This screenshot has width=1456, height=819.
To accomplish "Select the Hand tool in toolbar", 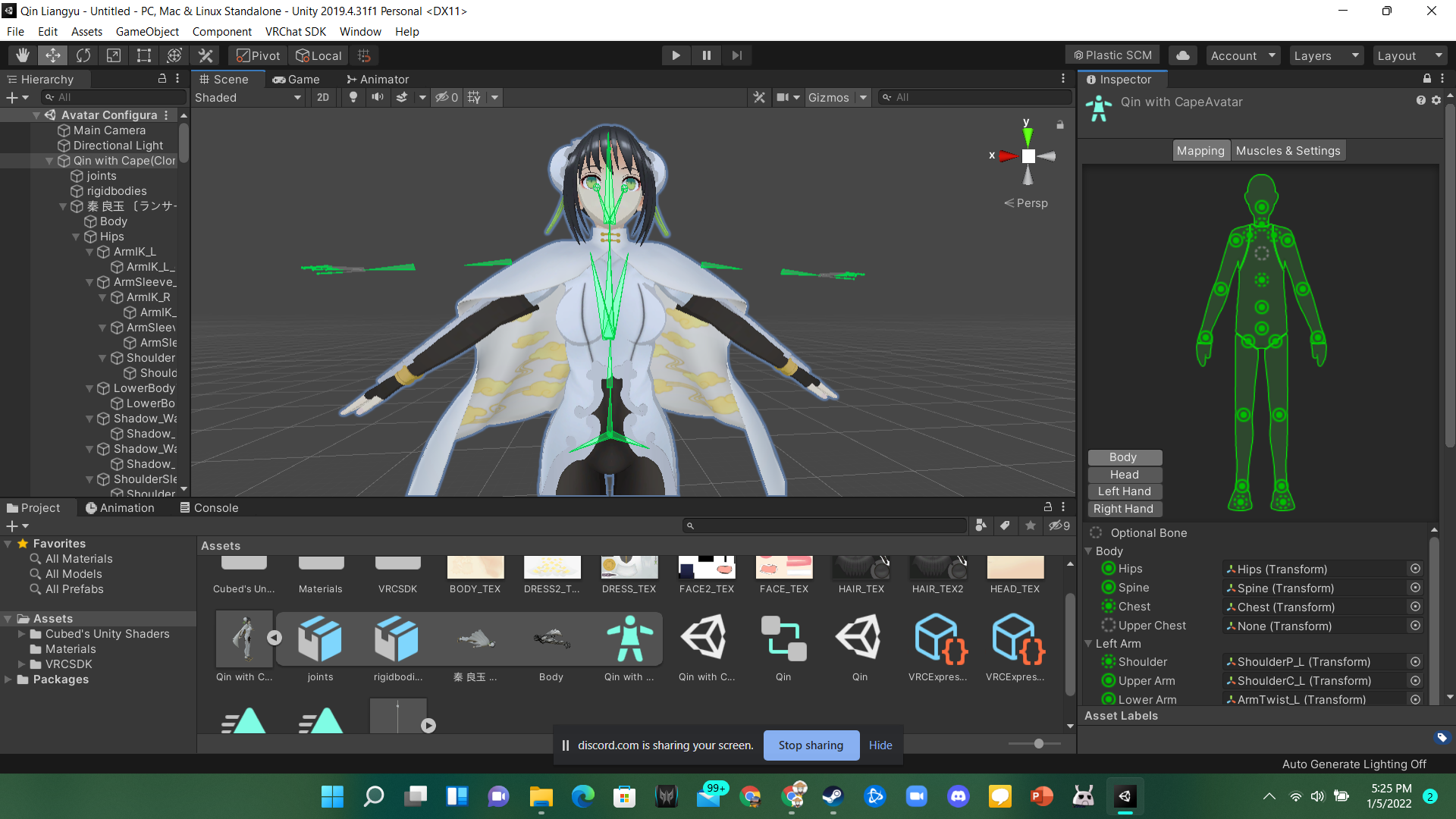I will [x=23, y=55].
